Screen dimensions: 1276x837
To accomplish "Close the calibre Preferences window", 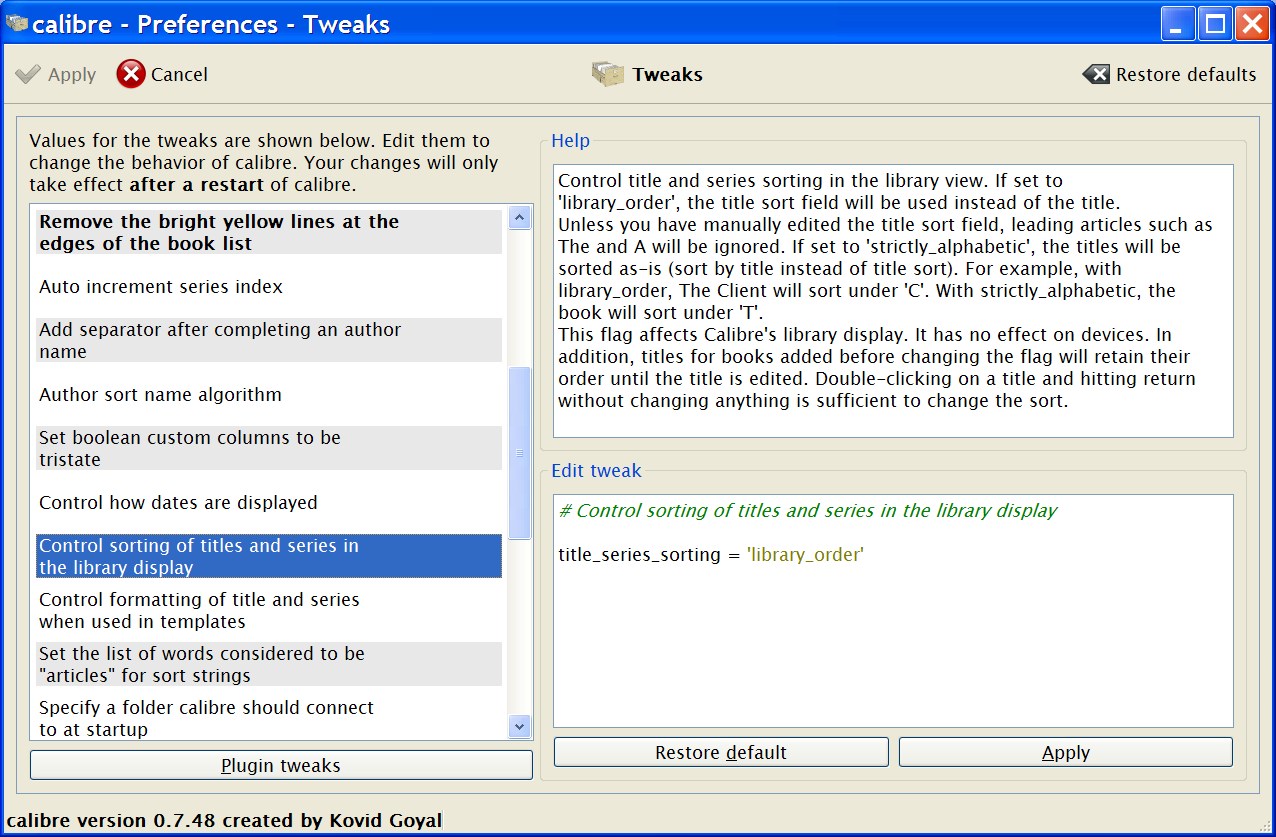I will 1251,24.
